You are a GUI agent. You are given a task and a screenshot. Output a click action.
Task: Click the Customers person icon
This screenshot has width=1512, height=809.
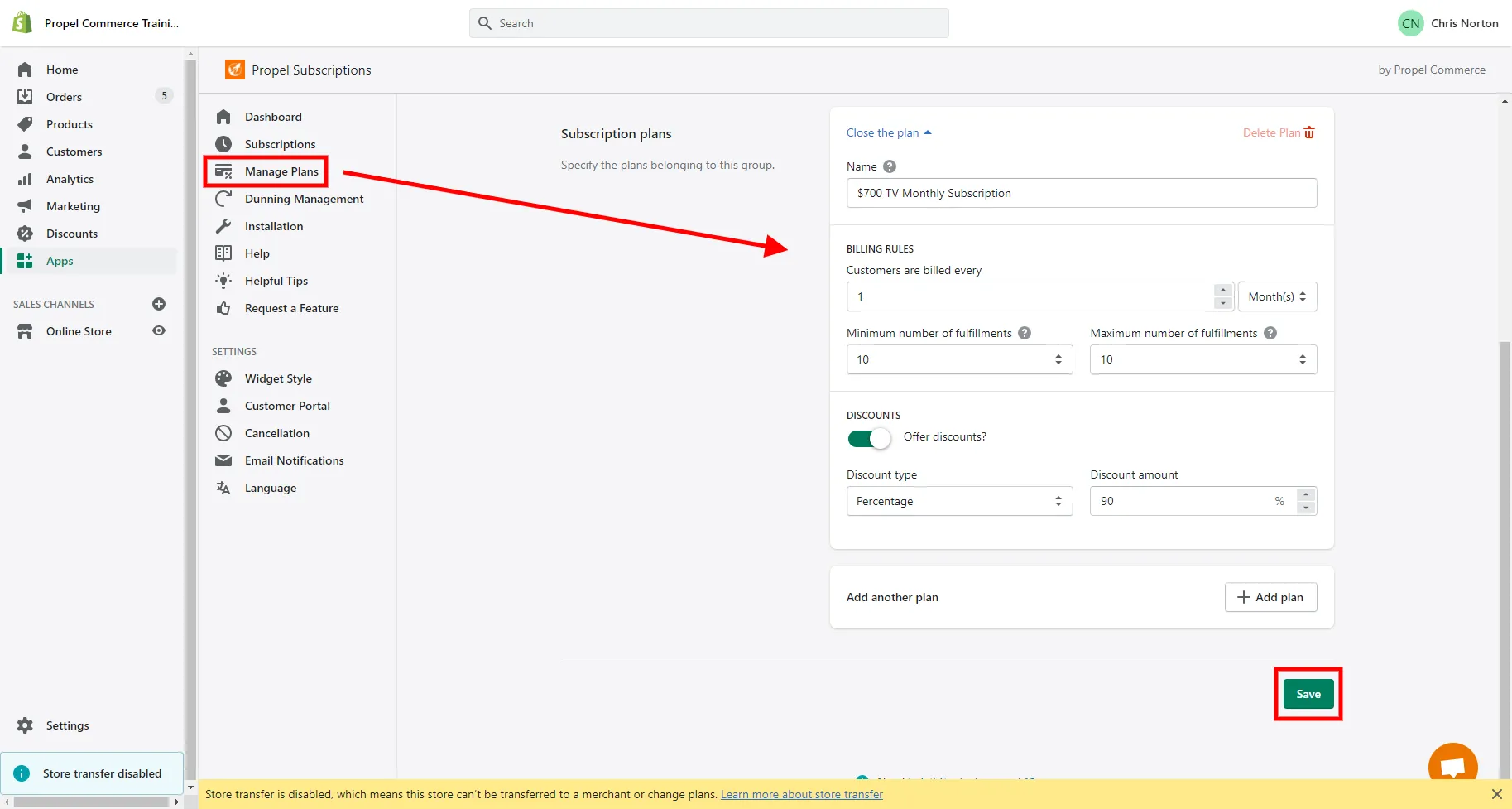[25, 152]
